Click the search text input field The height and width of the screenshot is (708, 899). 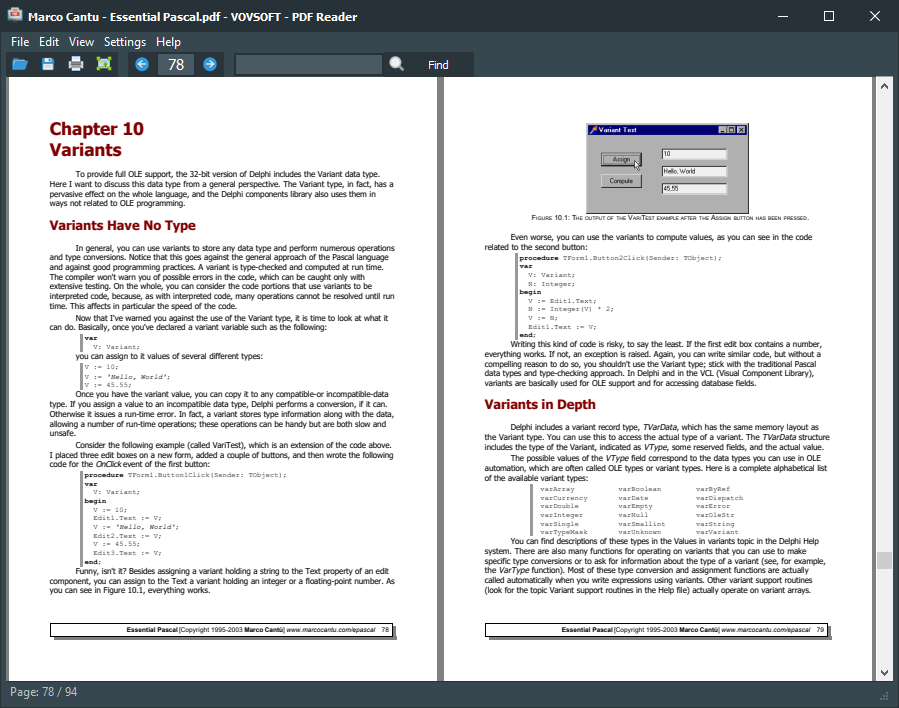click(308, 64)
